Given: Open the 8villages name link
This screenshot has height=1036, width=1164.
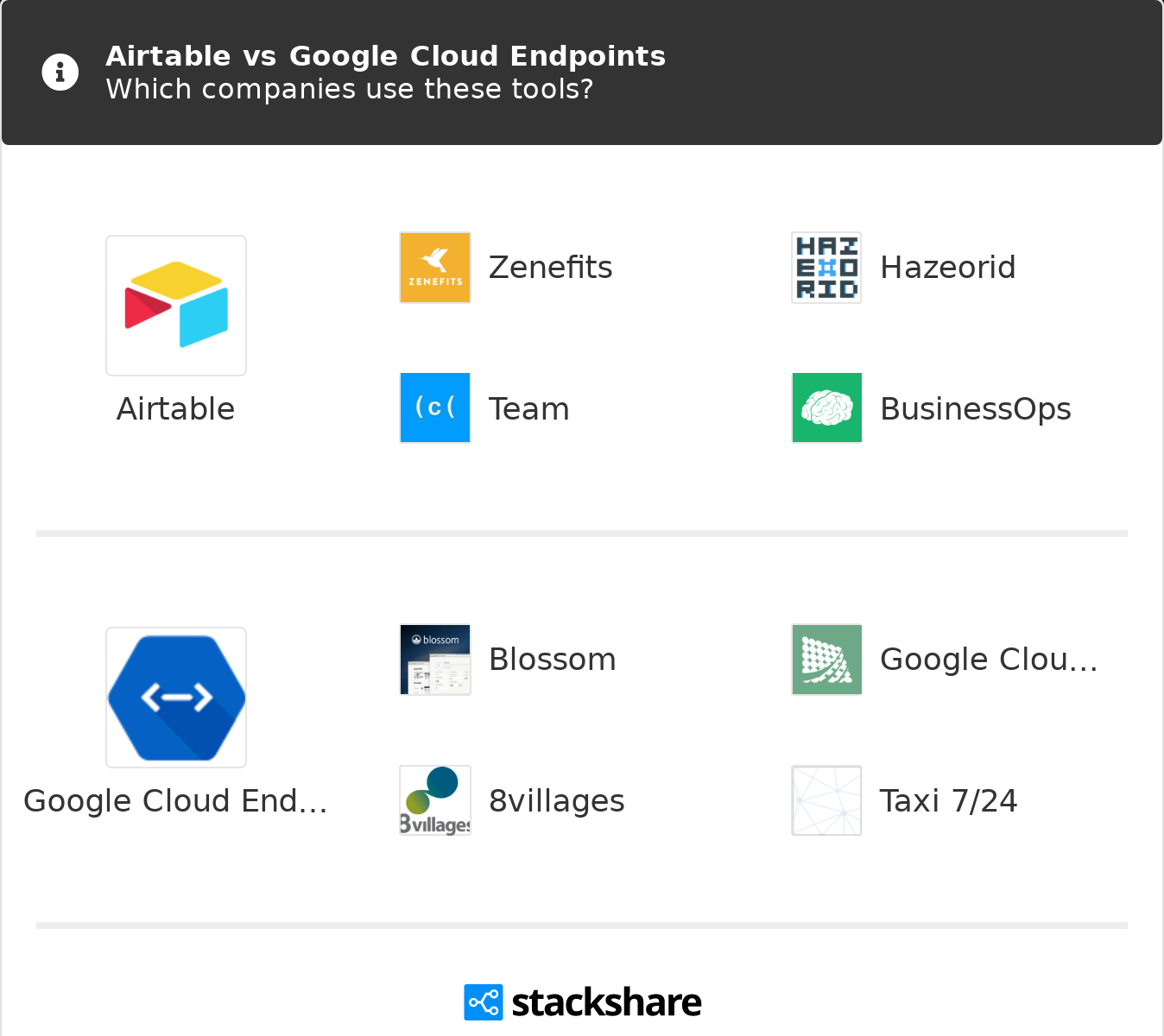Looking at the screenshot, I should 556,801.
